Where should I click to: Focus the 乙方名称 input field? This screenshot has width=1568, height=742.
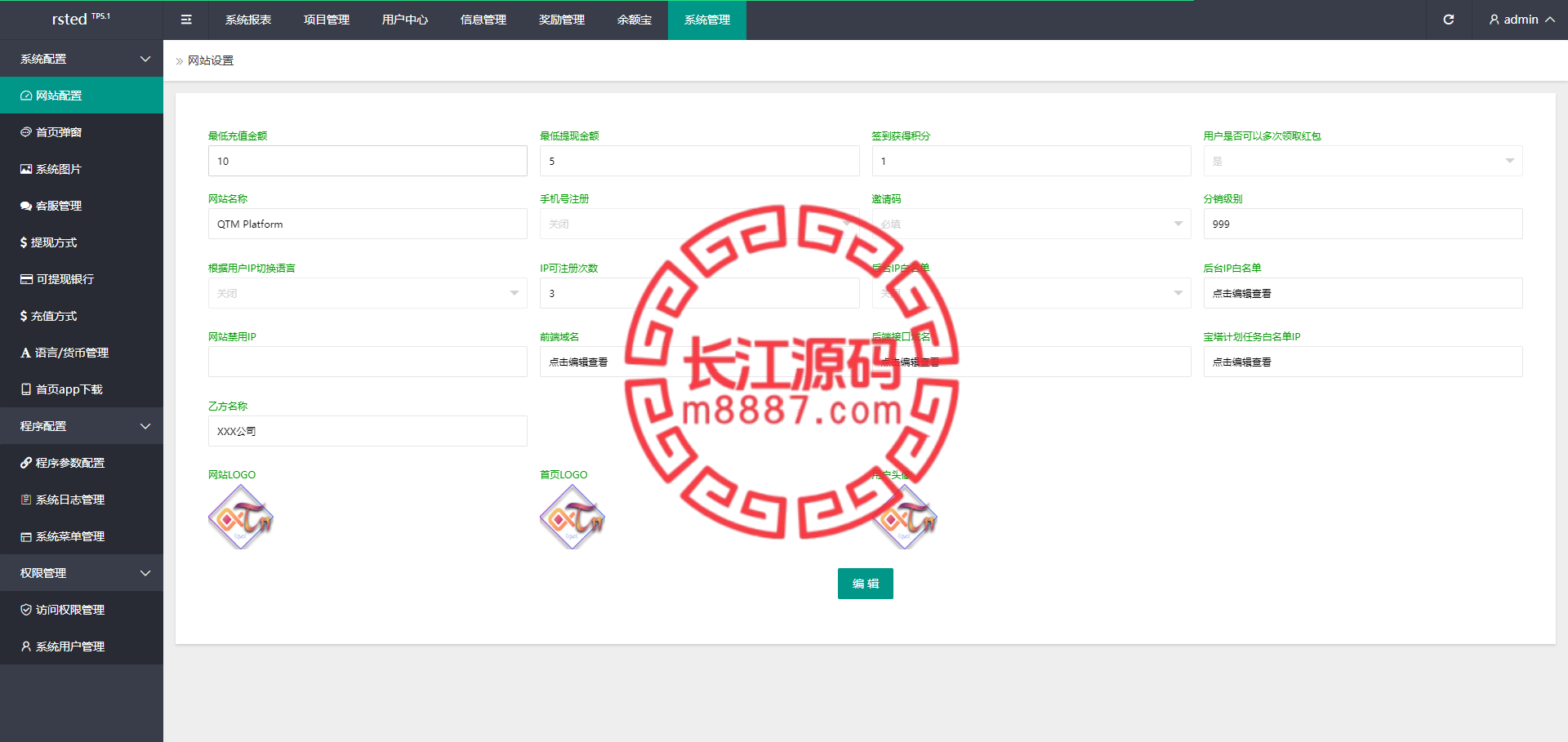(x=367, y=431)
